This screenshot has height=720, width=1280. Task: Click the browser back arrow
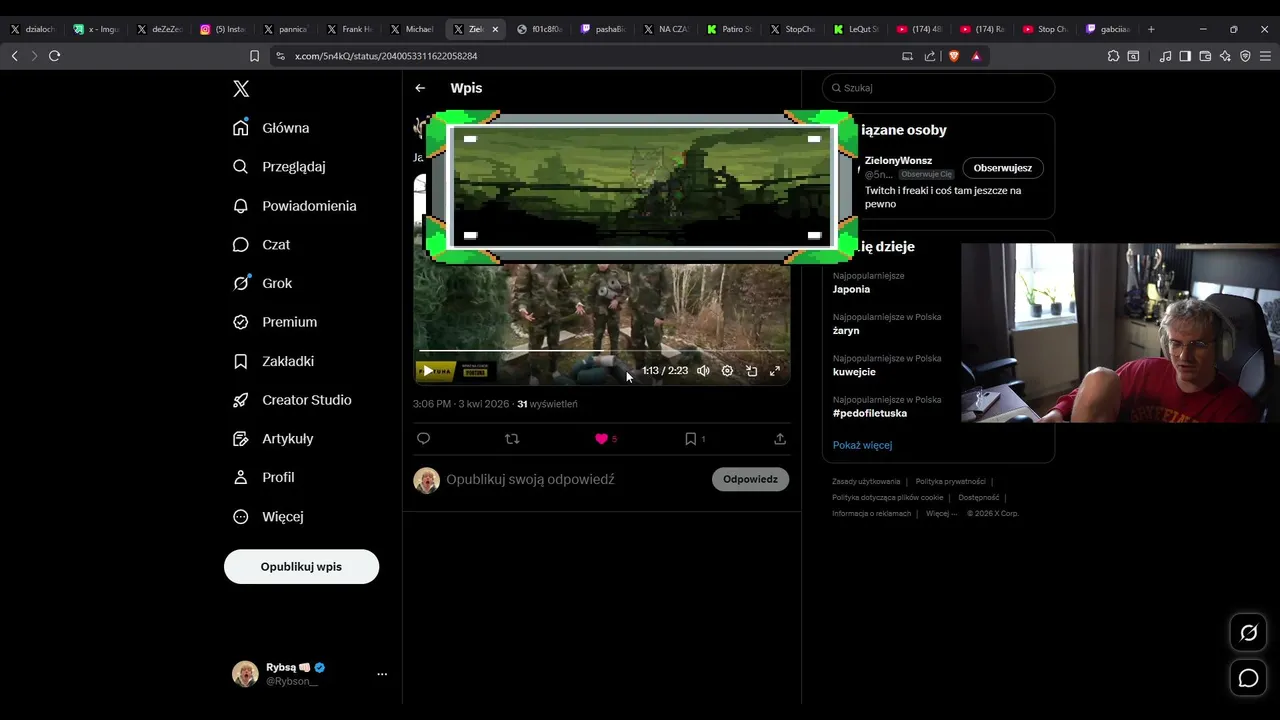coord(14,56)
